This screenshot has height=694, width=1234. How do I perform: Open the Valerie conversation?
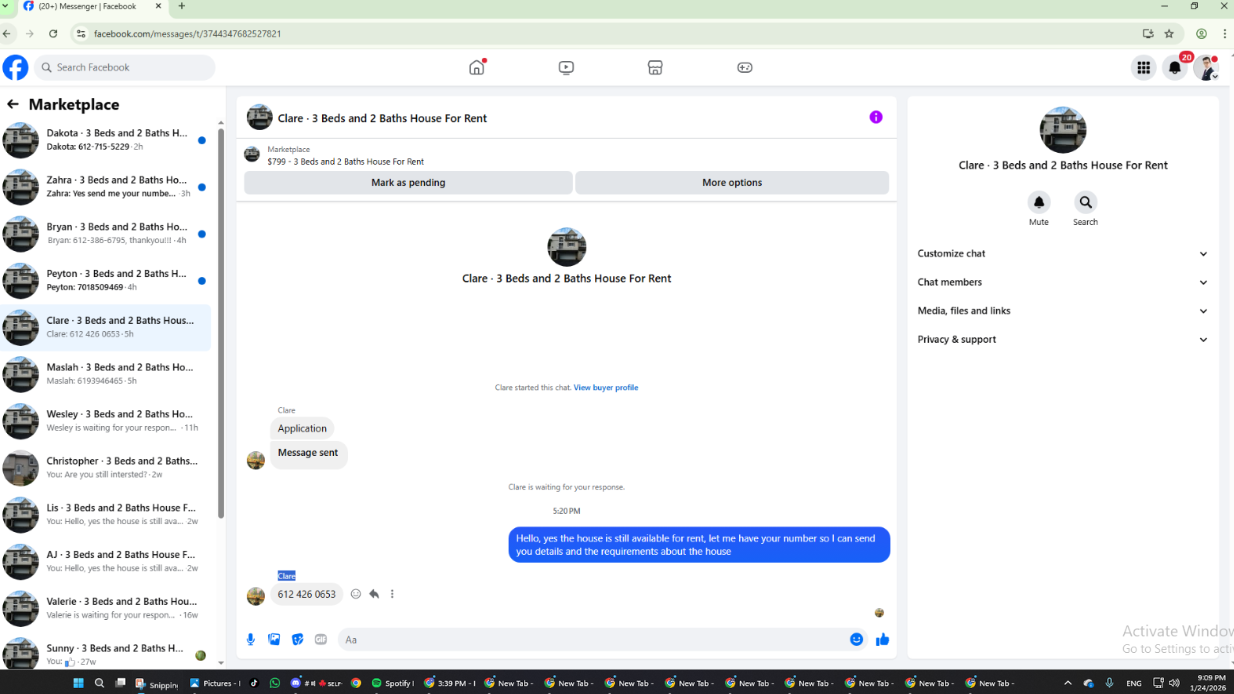(x=106, y=608)
